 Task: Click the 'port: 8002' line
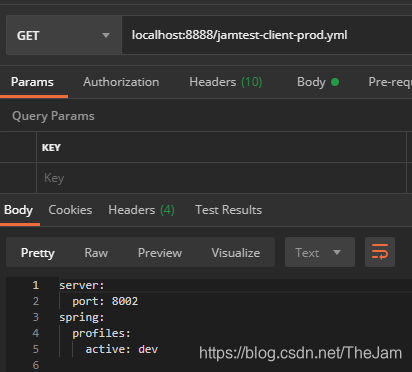105,301
